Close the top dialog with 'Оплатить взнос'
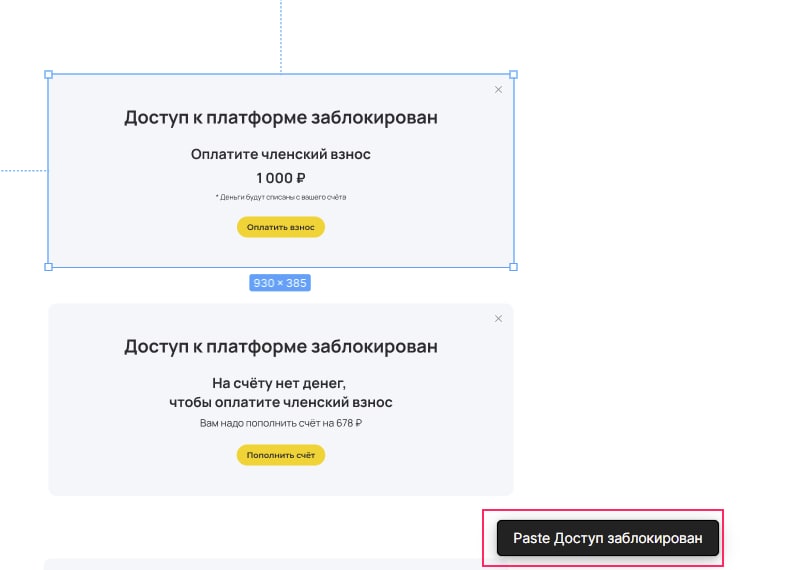Image resolution: width=806 pixels, height=570 pixels. point(498,90)
